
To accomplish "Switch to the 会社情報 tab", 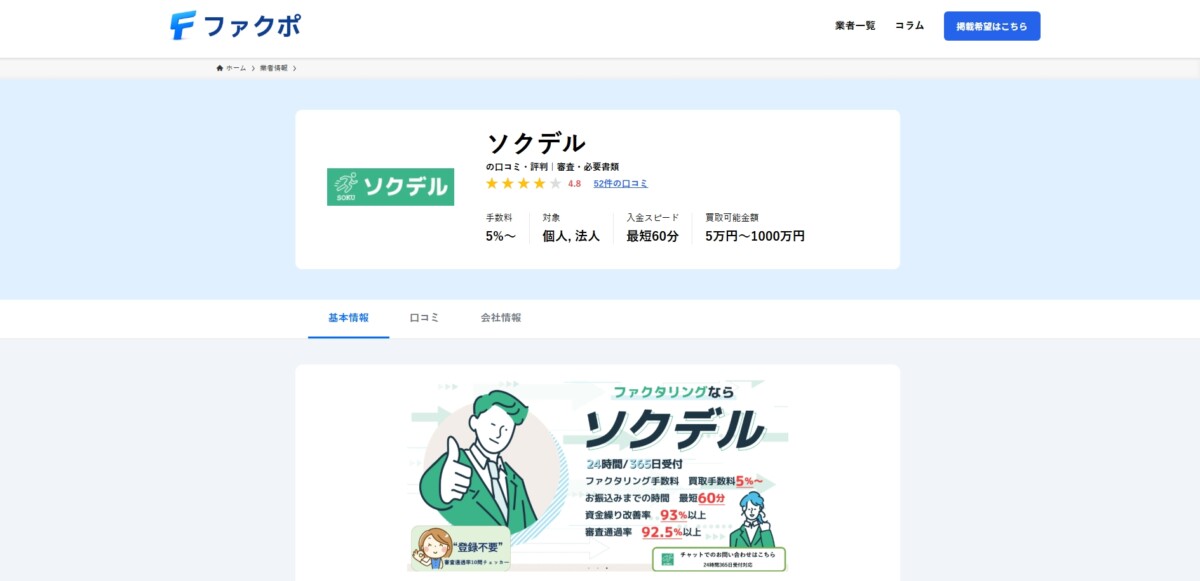I will 500,318.
